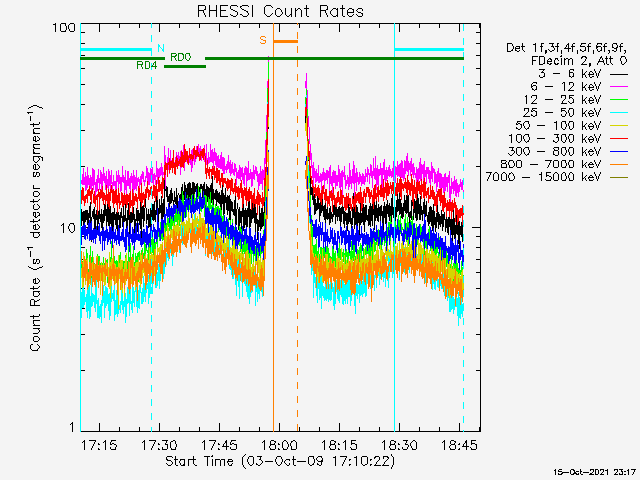The width and height of the screenshot is (640, 480).
Task: Select the '12 - 25 keV' legend label
Action: click(x=562, y=100)
